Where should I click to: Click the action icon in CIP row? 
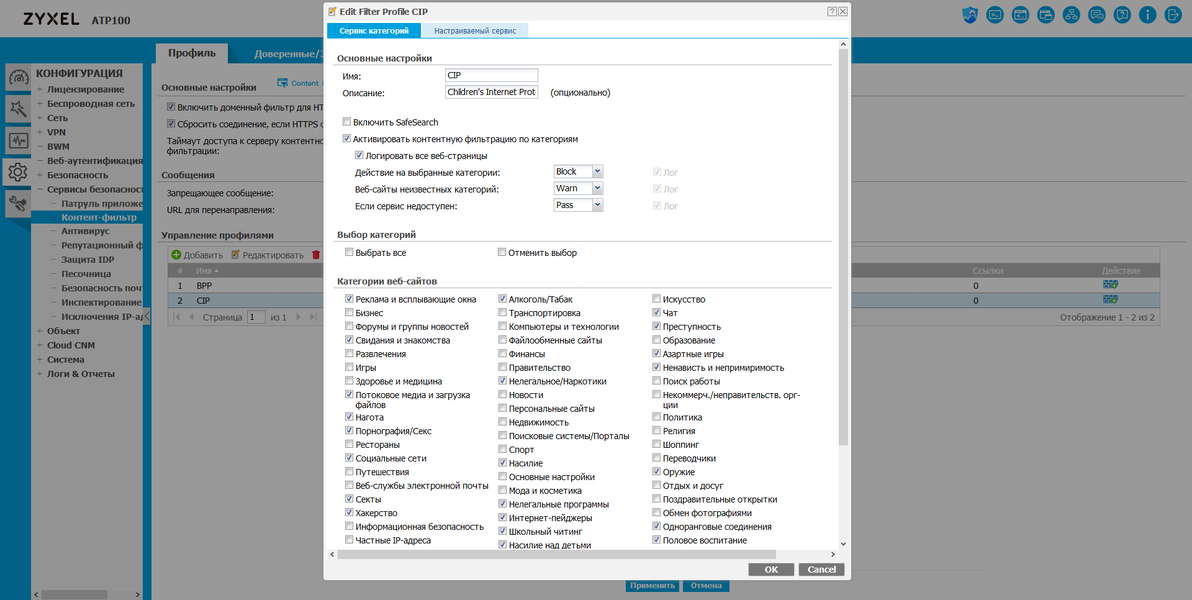[x=1111, y=300]
